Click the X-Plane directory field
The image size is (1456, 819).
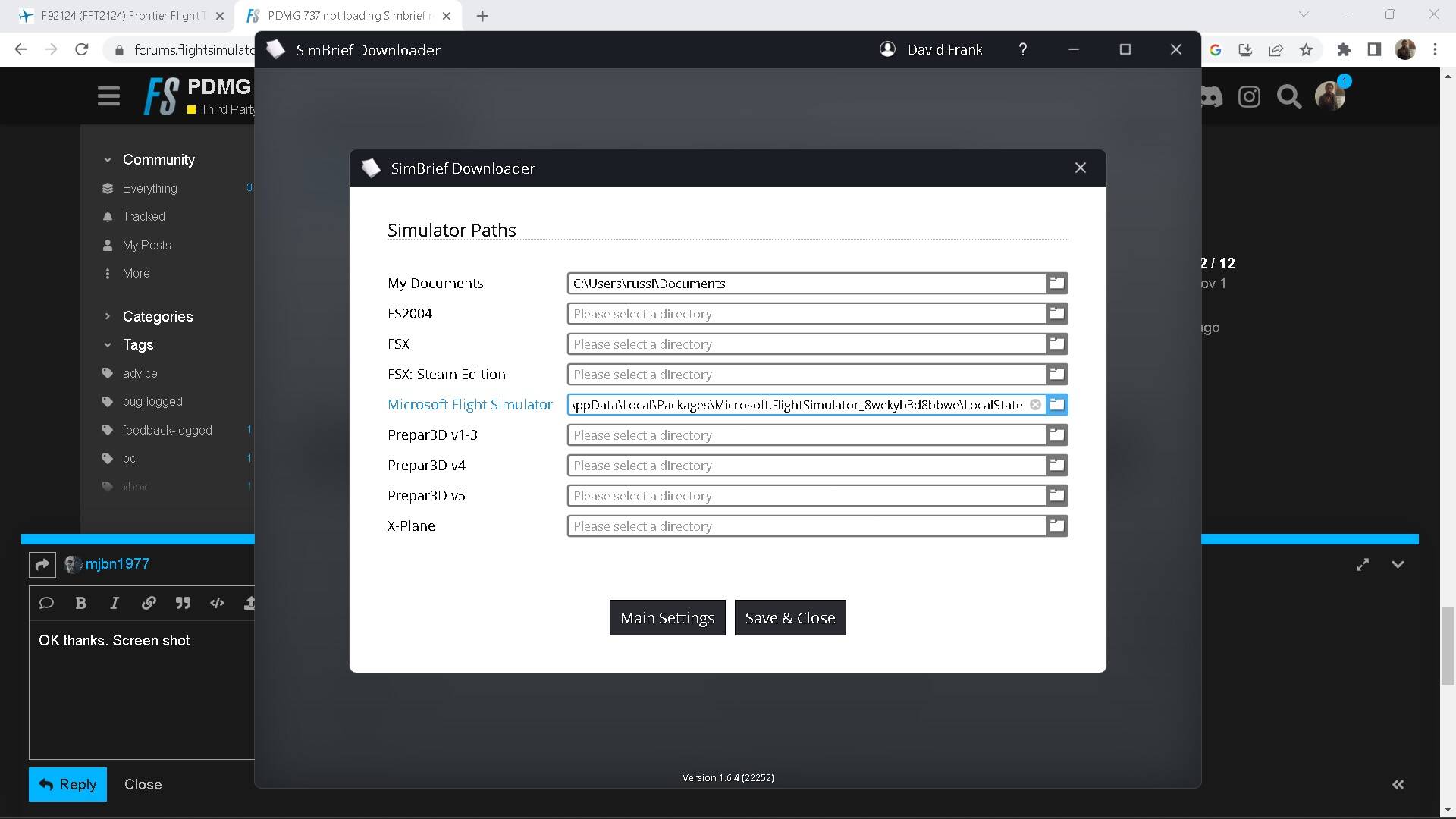tap(806, 526)
